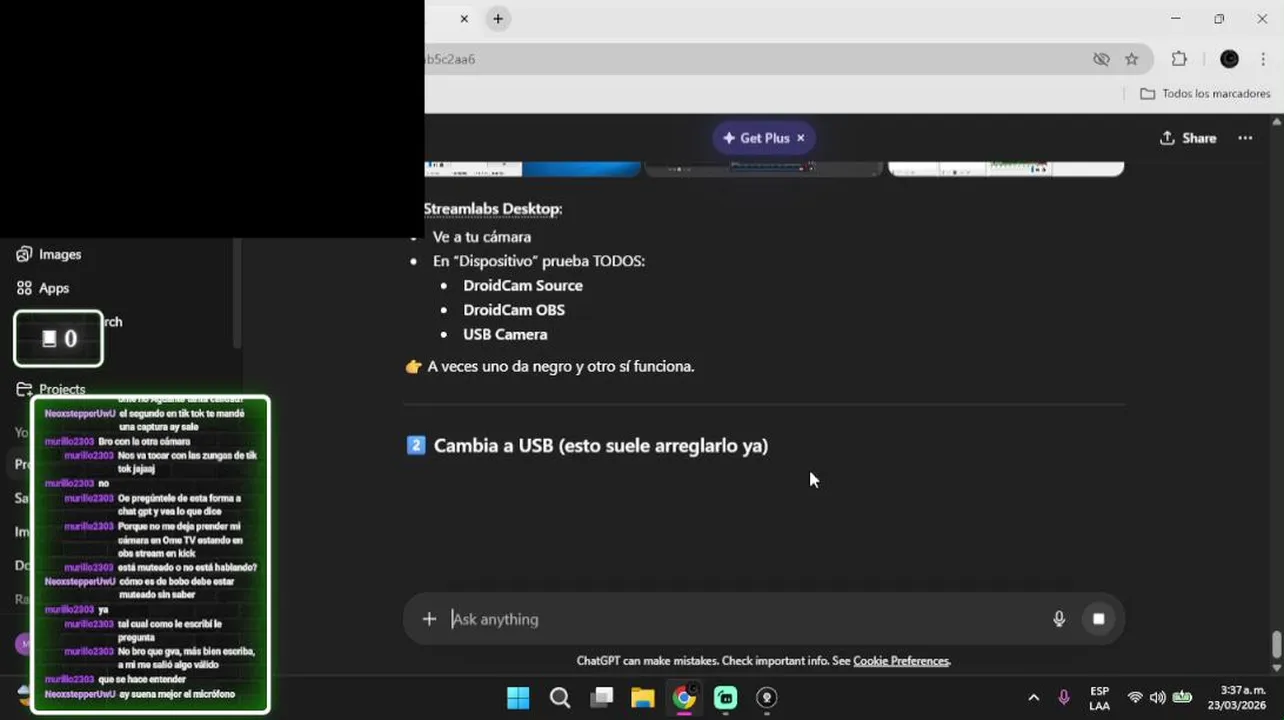Click the Get Plus button
This screenshot has width=1284, height=720.
[x=756, y=138]
